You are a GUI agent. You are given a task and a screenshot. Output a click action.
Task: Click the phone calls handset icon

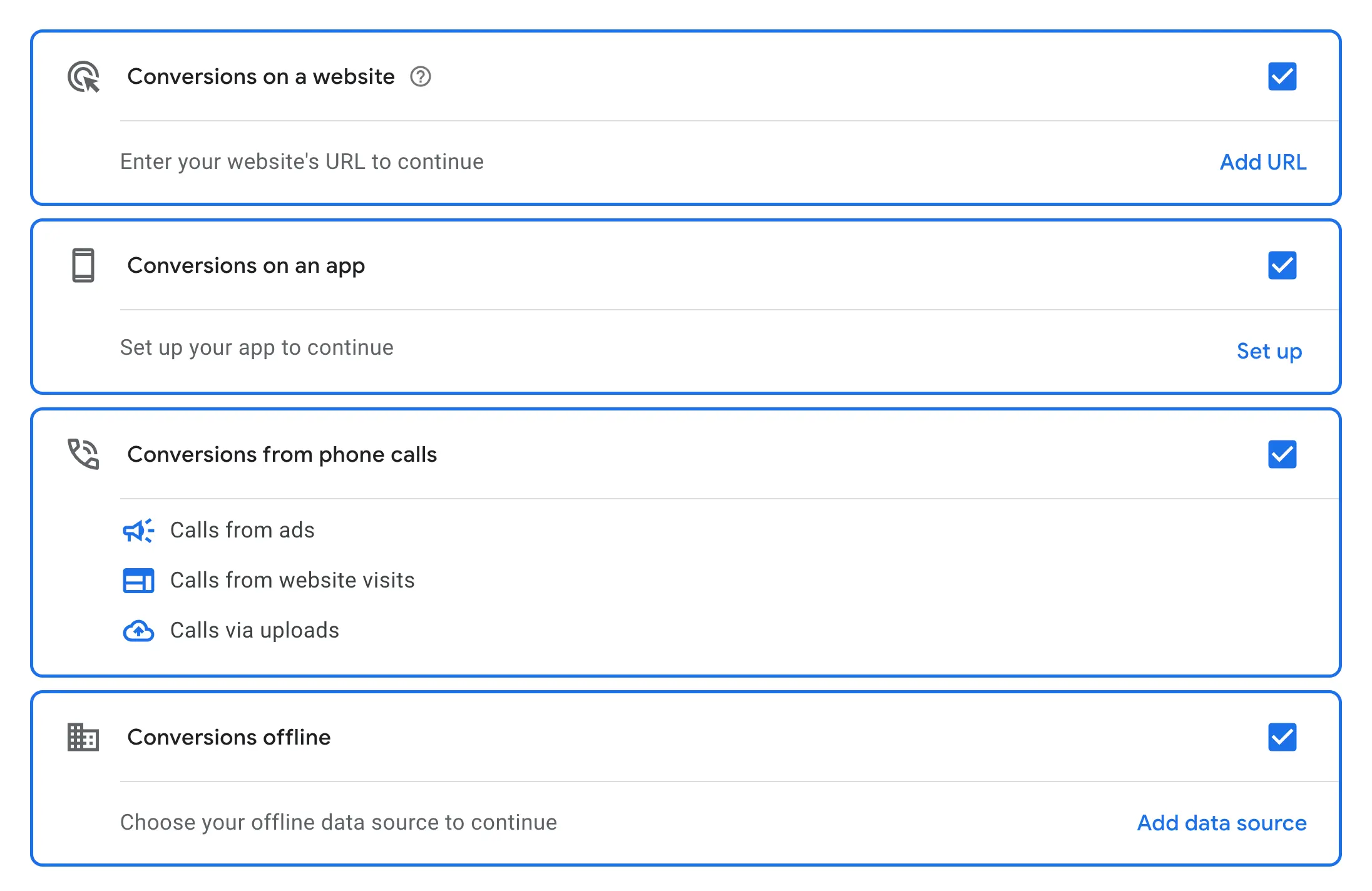(x=83, y=454)
